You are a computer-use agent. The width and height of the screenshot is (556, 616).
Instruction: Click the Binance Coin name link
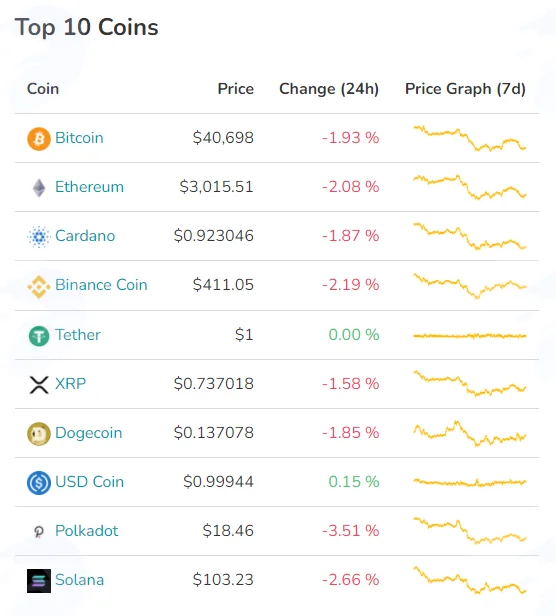pyautogui.click(x=101, y=285)
